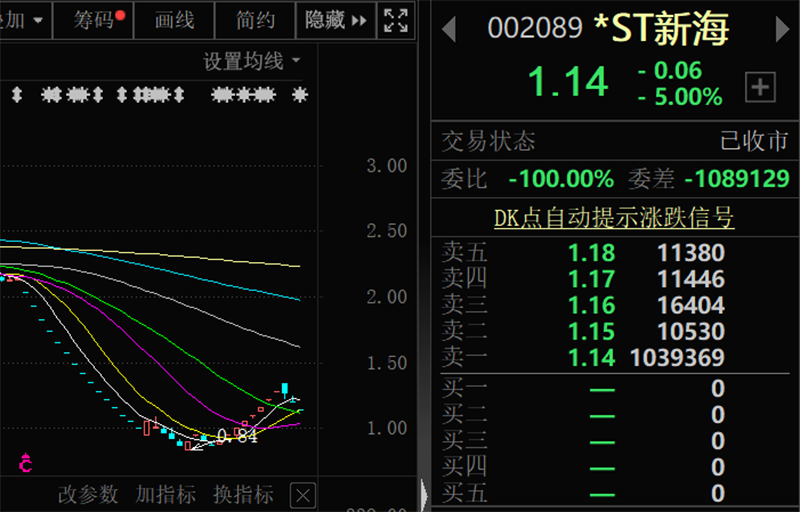Collapse the side panel using edge arrow
This screenshot has width=800, height=512.
pyautogui.click(x=424, y=494)
